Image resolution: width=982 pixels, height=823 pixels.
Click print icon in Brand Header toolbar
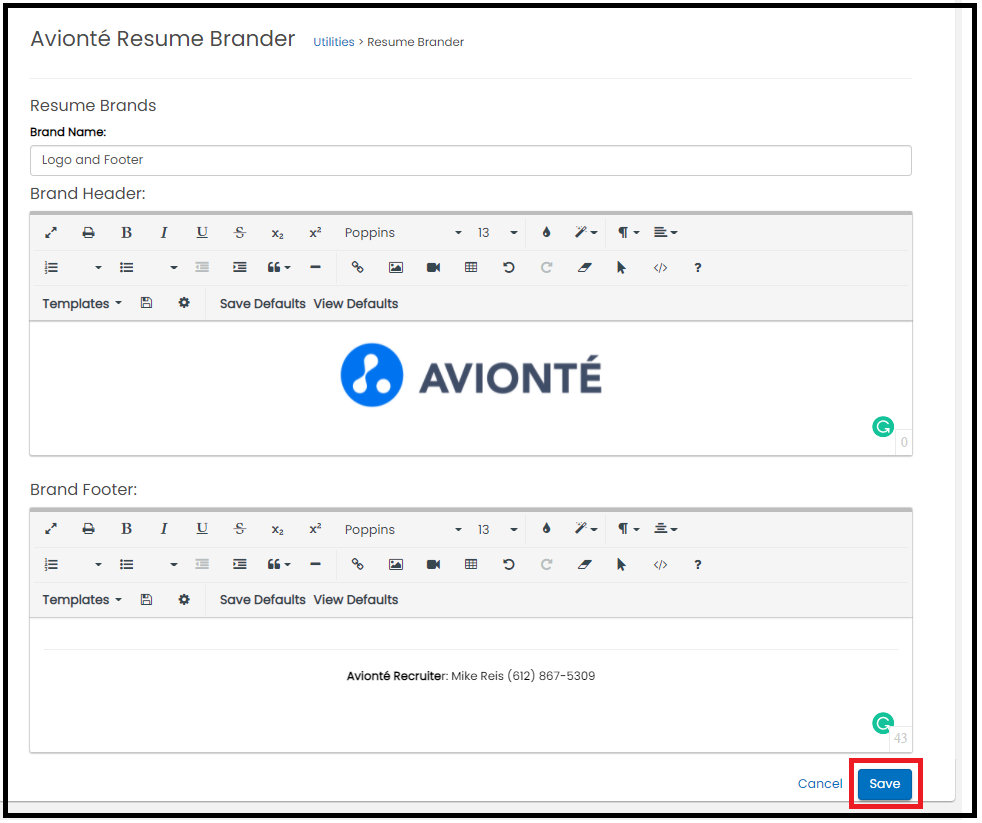pos(88,233)
